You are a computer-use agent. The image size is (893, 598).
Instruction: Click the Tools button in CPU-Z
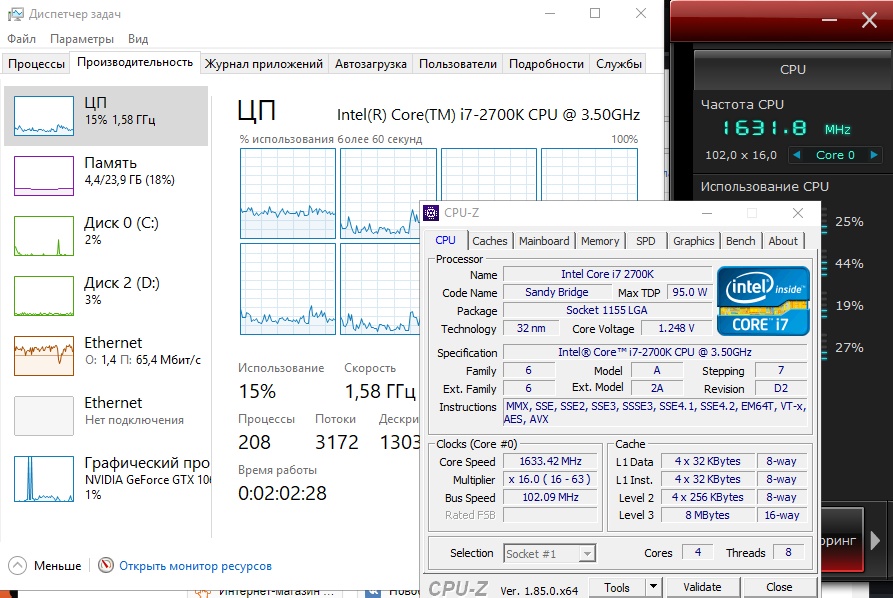tap(617, 587)
